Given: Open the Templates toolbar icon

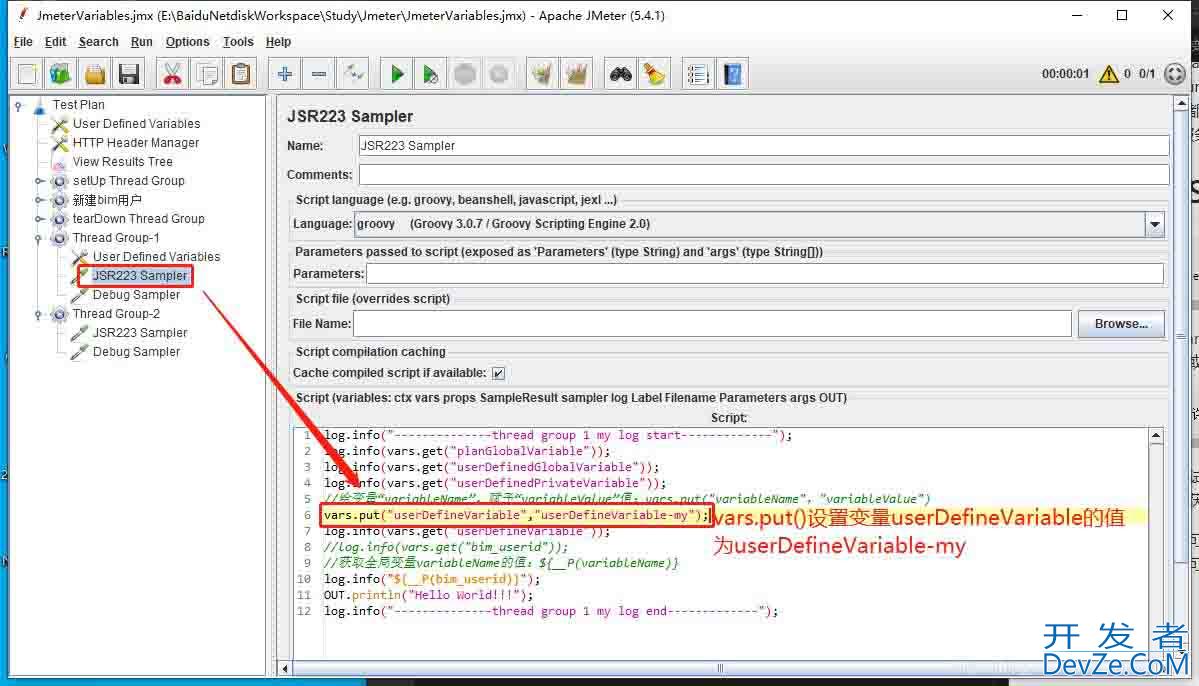Looking at the screenshot, I should point(60,74).
